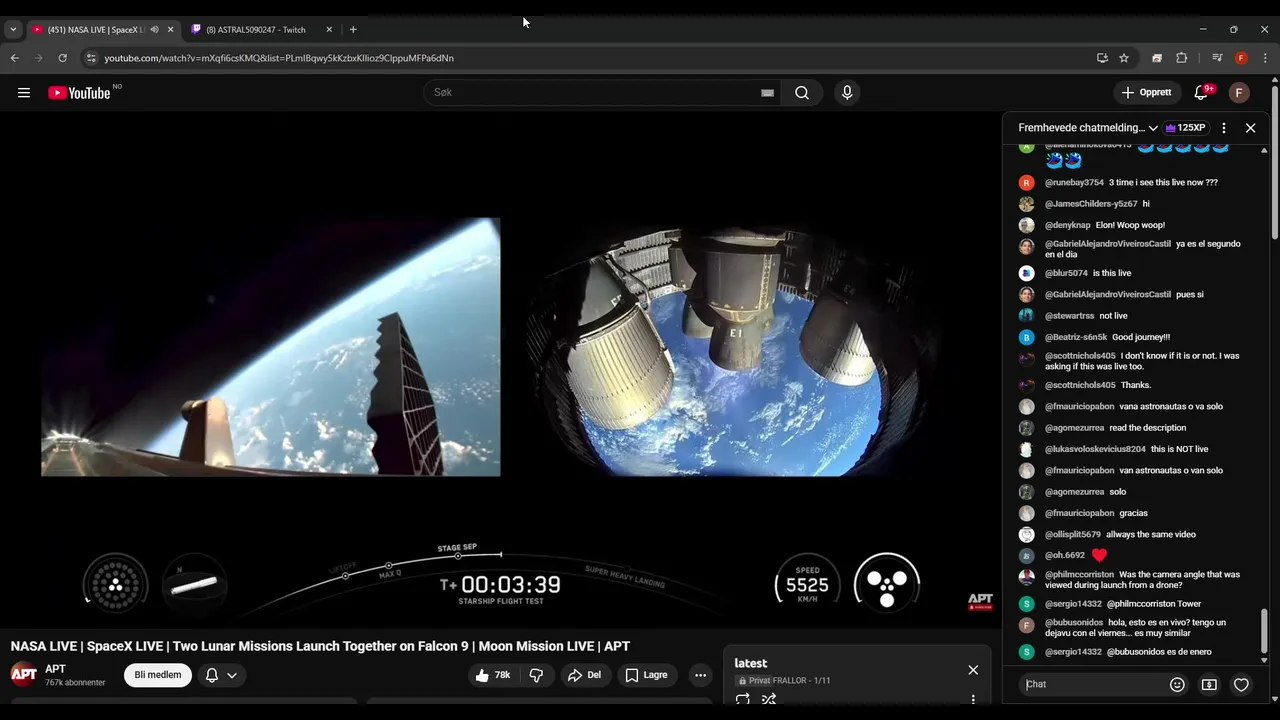Go to YouTube home via logo
1280x720 pixels.
[79, 93]
